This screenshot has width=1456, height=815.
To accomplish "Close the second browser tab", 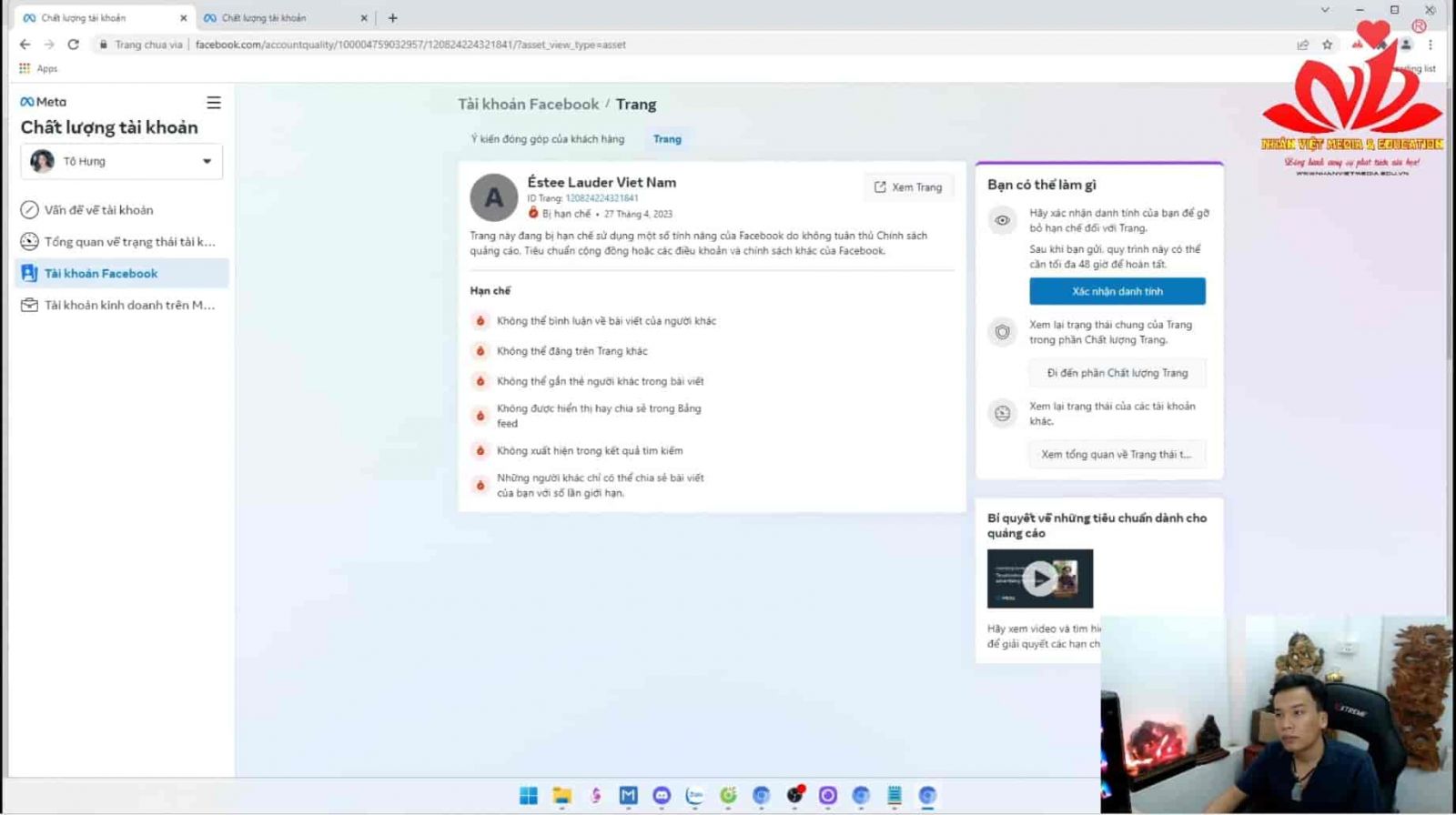I will click(x=364, y=18).
